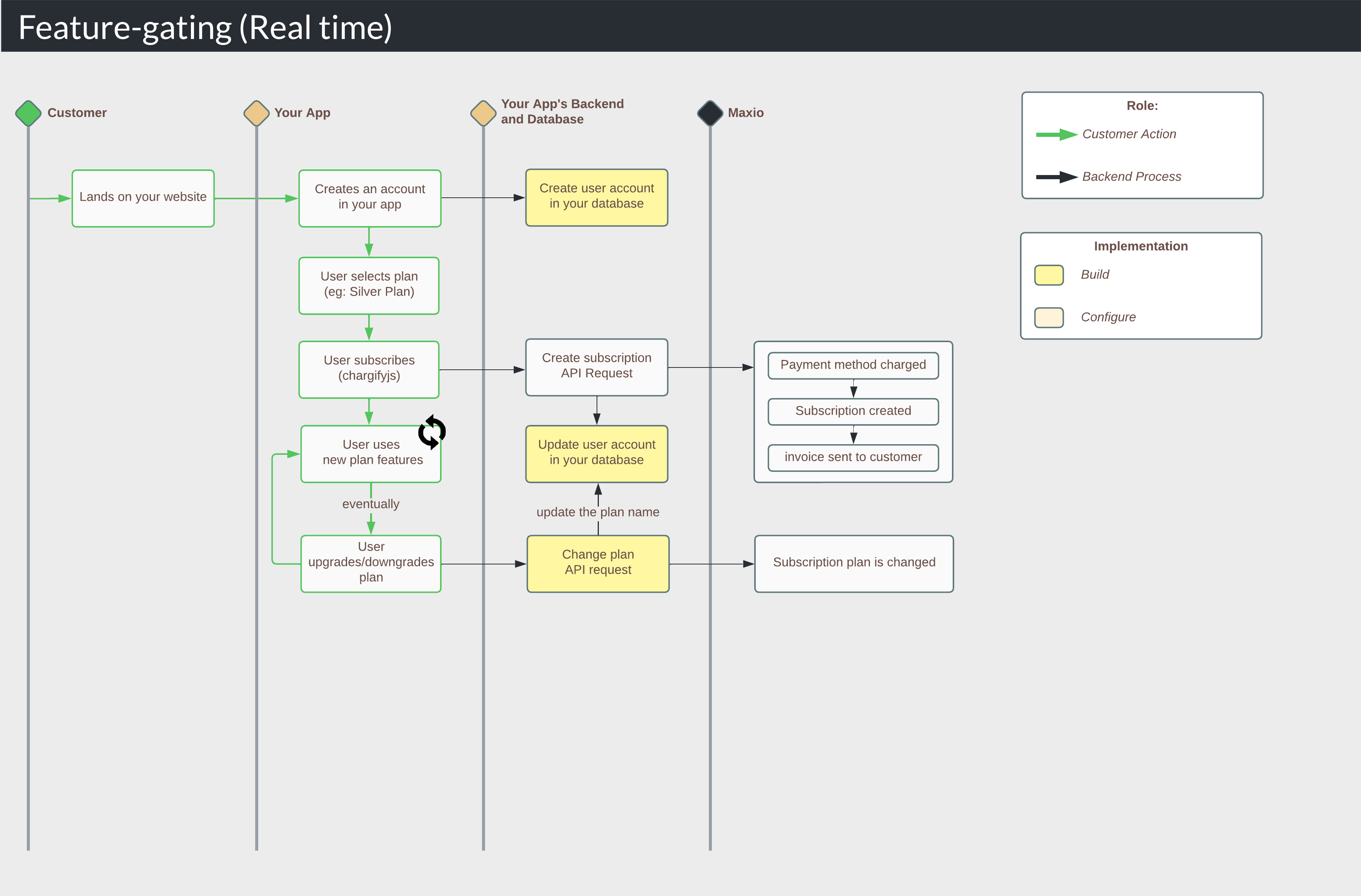Click the cream Configure color swatch

(1049, 317)
